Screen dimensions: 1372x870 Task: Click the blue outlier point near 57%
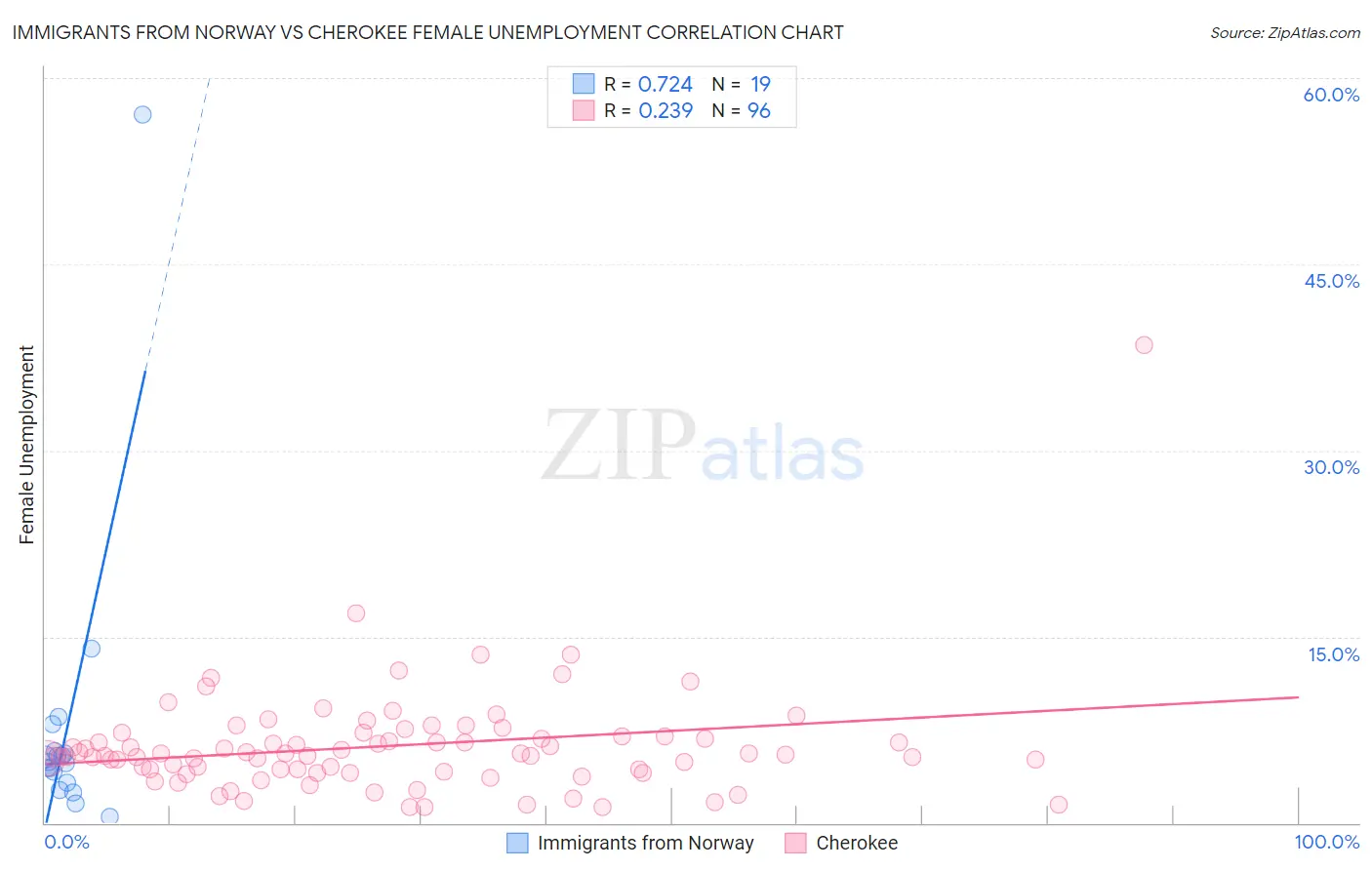pos(142,114)
